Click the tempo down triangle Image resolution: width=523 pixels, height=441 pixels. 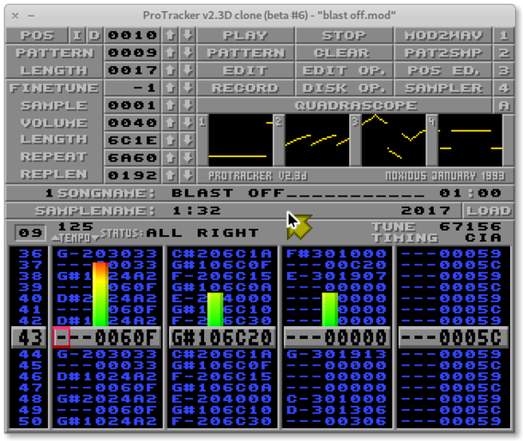pos(95,238)
